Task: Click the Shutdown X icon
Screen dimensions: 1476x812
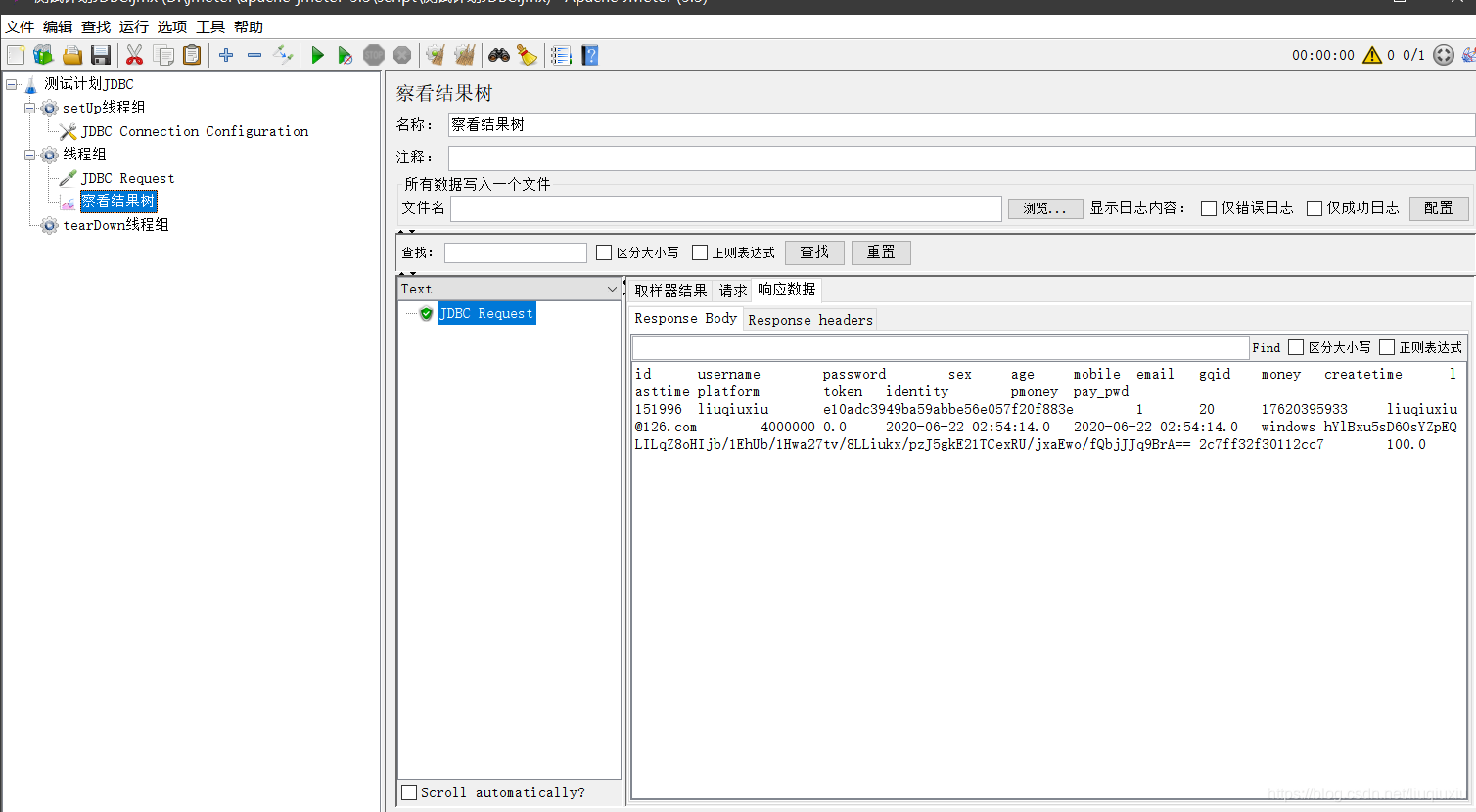Action: click(402, 55)
